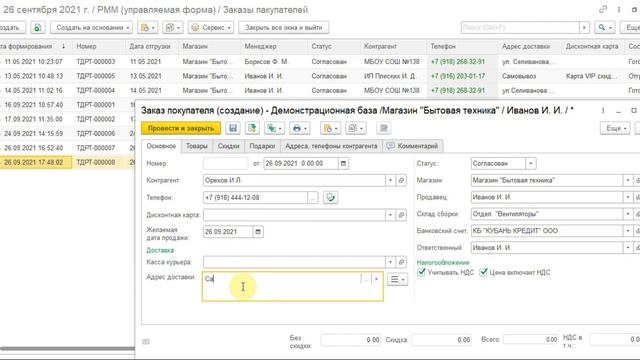
Task: Open the Создать на основании list dropdown
Action: click(91, 27)
